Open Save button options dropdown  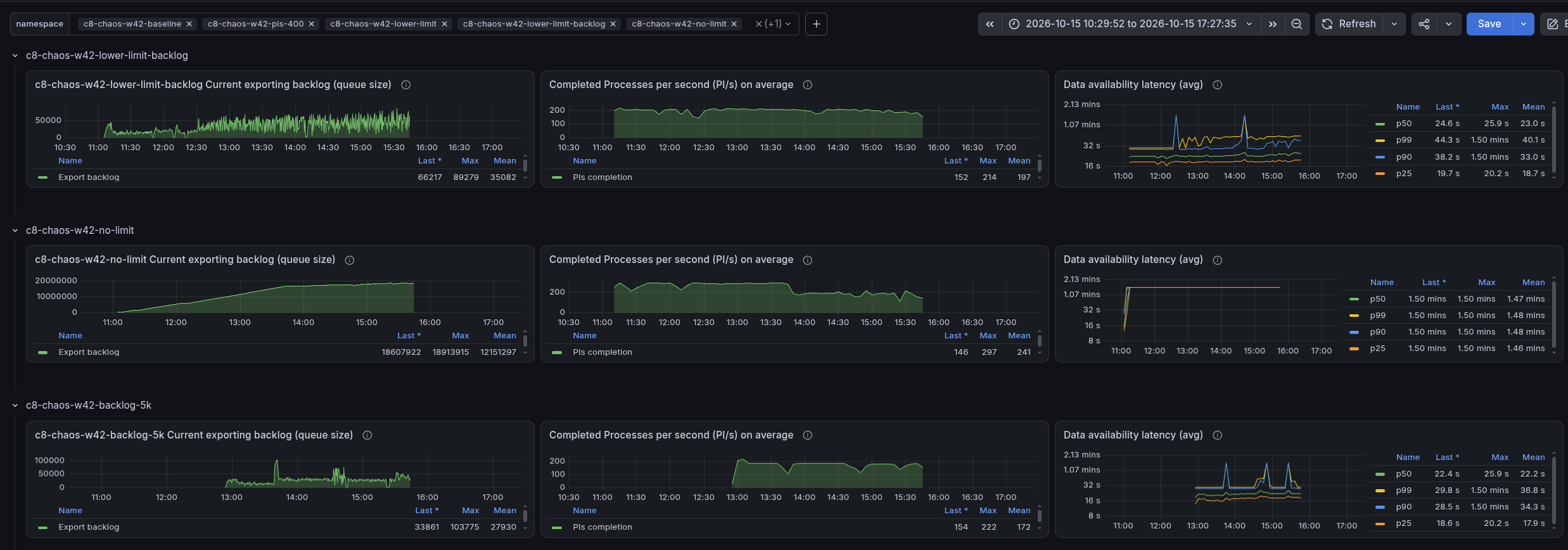pyautogui.click(x=1523, y=24)
